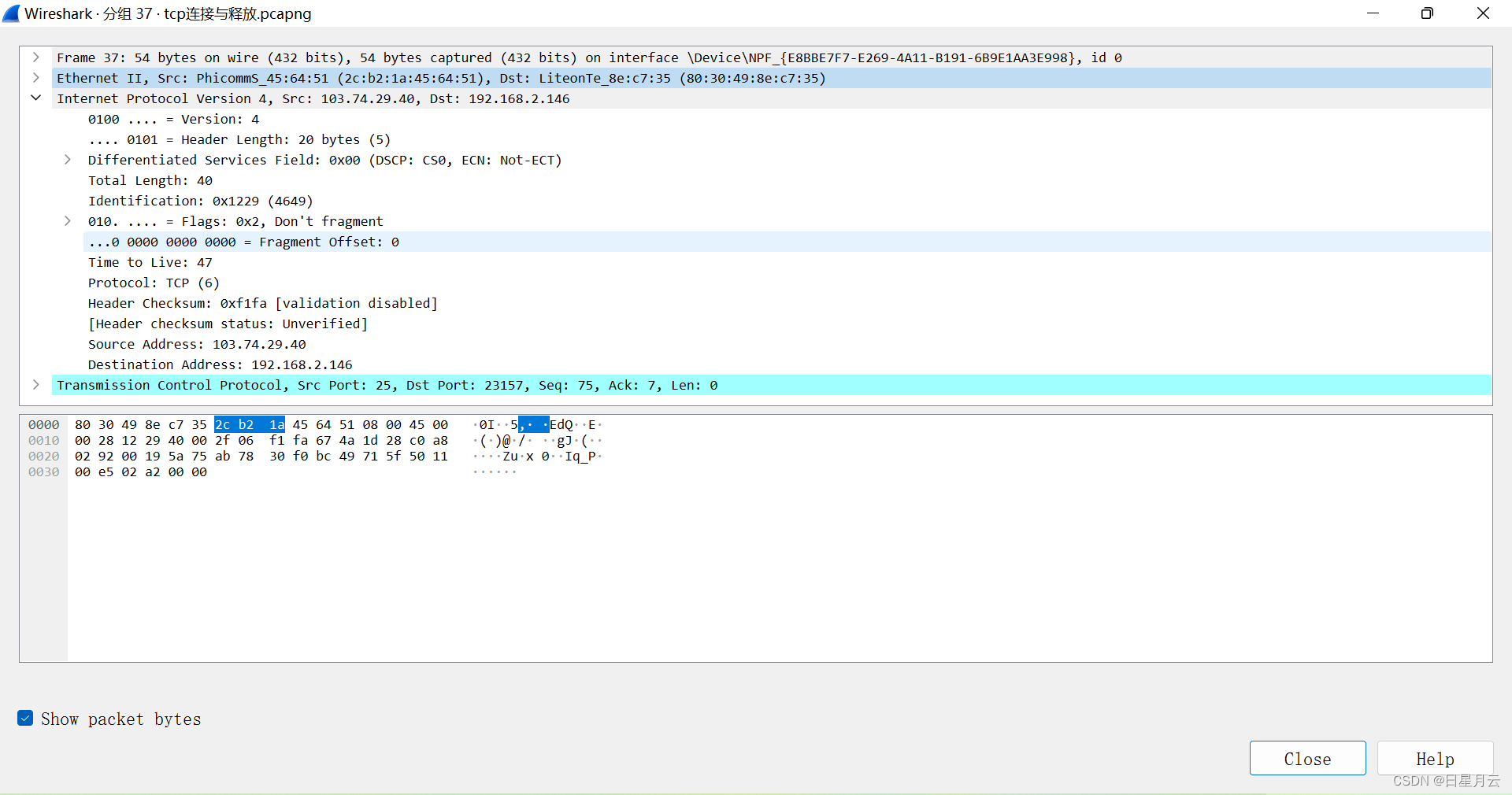1512x795 pixels.
Task: Click hex offset 0020 row label
Action: [44, 456]
